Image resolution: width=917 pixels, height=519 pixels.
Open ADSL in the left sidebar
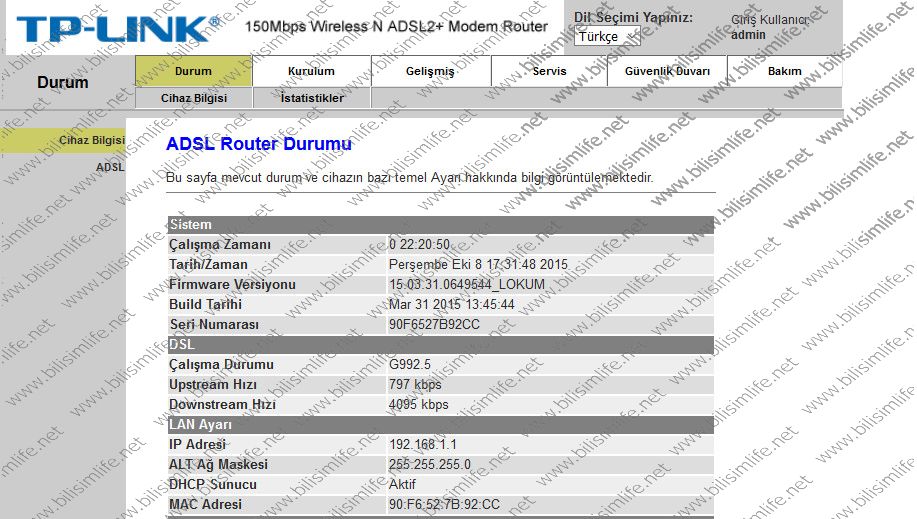click(x=110, y=167)
